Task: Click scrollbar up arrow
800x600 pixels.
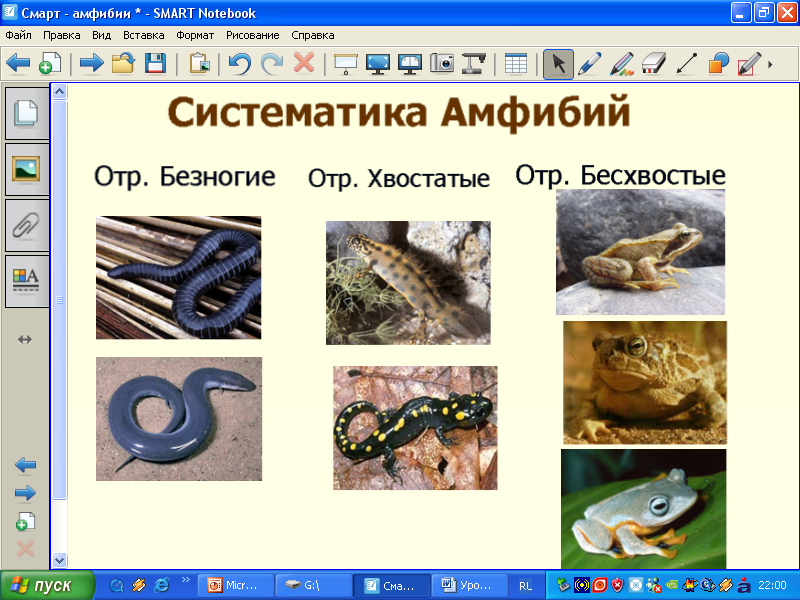Action: (60, 92)
